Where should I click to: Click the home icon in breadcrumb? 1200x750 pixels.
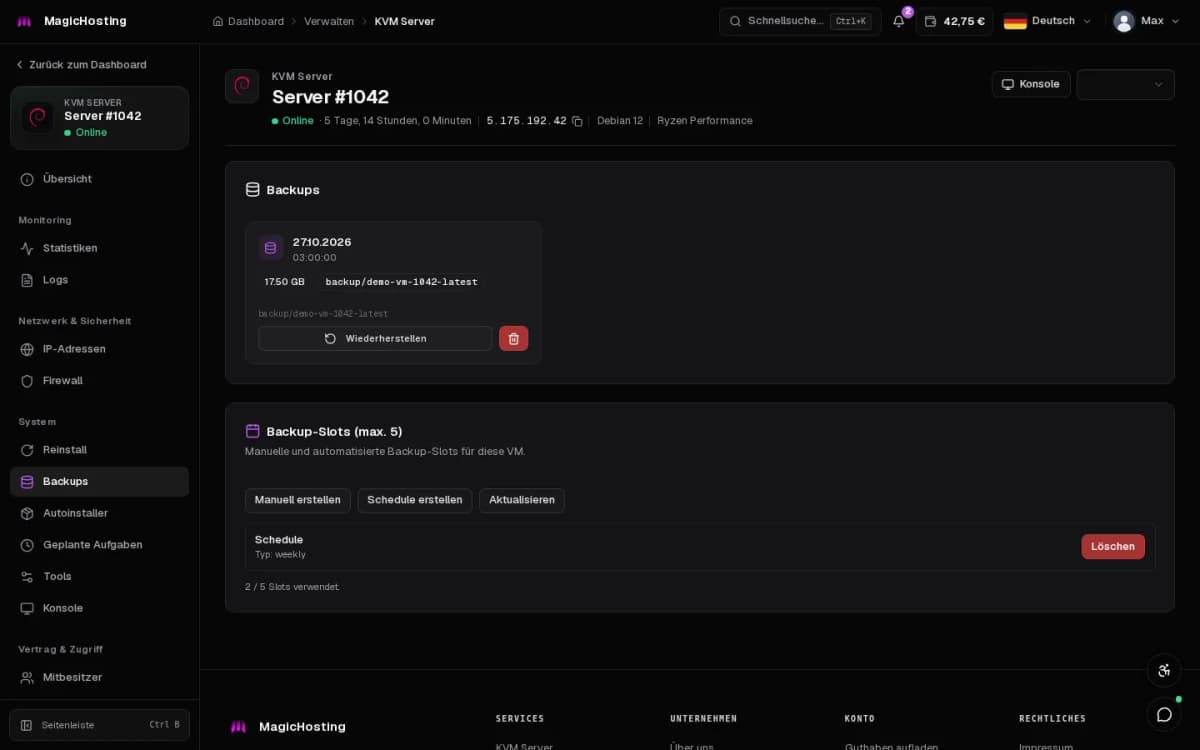[218, 21]
